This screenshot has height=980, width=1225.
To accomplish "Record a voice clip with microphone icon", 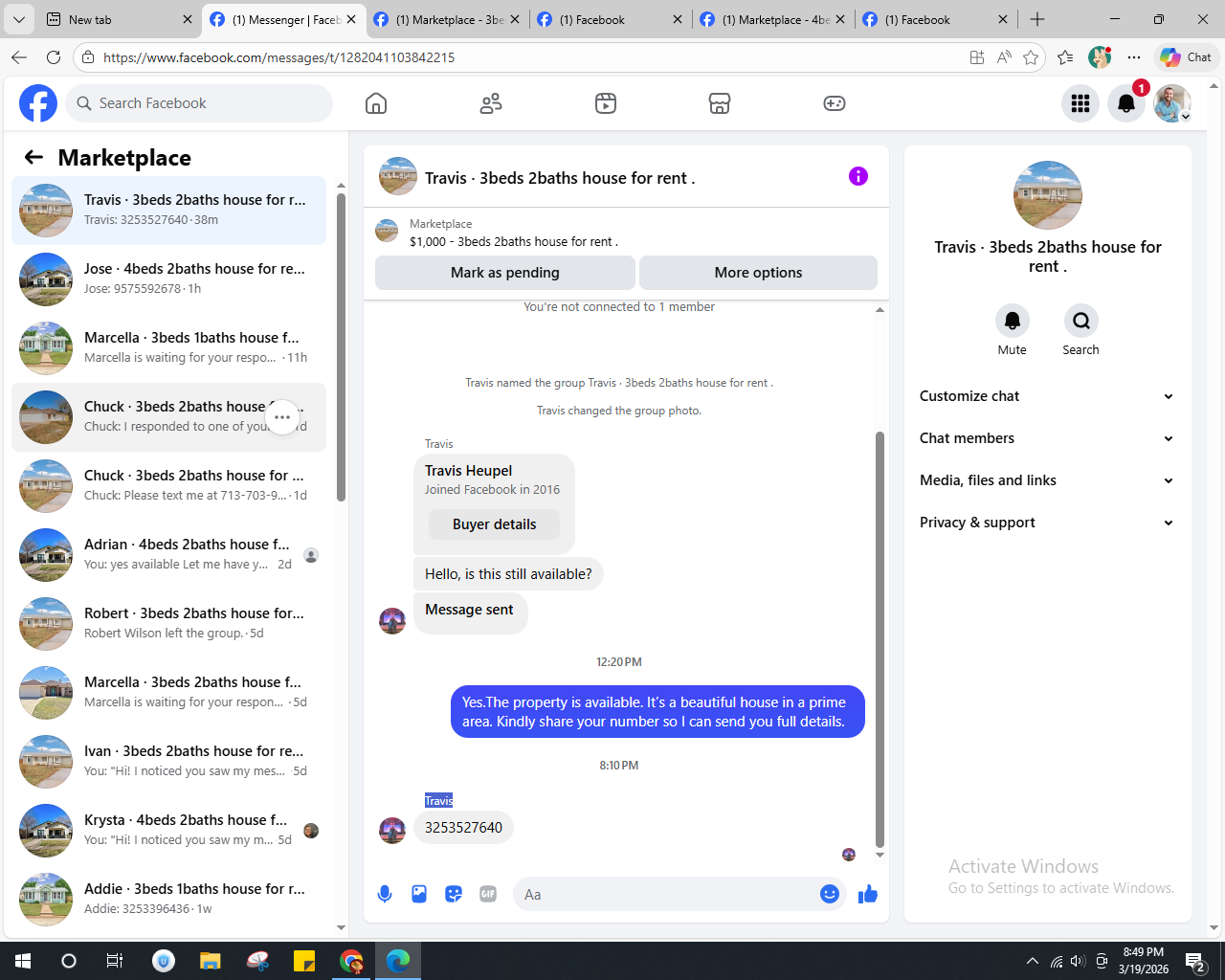I will click(385, 894).
